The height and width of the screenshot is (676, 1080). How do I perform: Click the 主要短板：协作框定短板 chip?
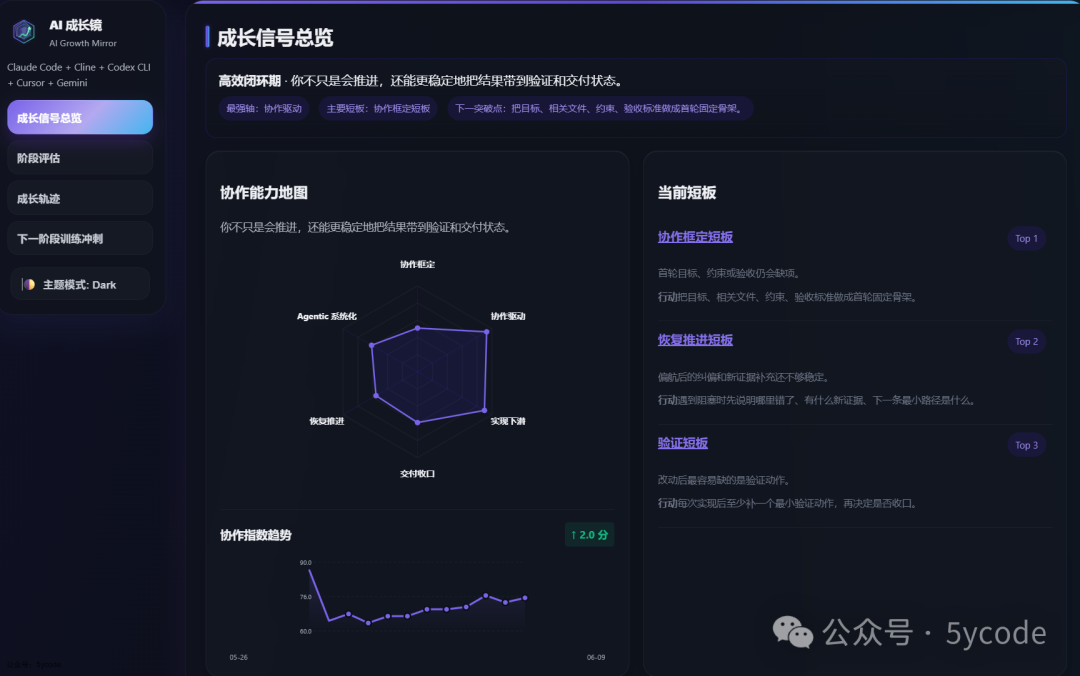378,109
